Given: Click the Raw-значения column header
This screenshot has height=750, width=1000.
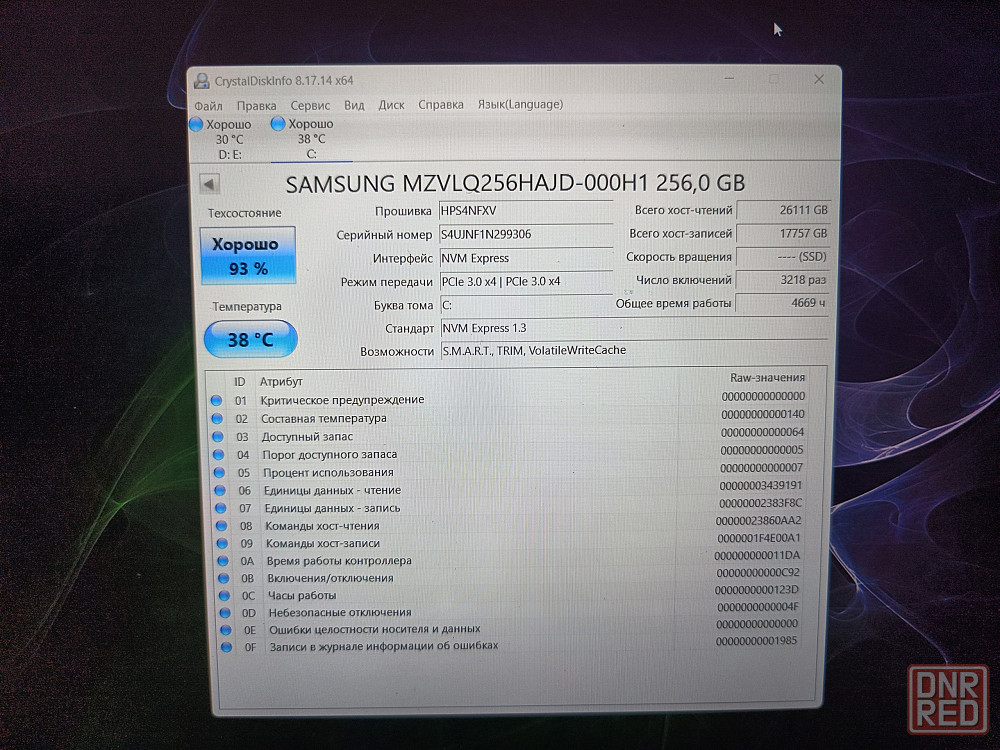Looking at the screenshot, I should click(767, 378).
